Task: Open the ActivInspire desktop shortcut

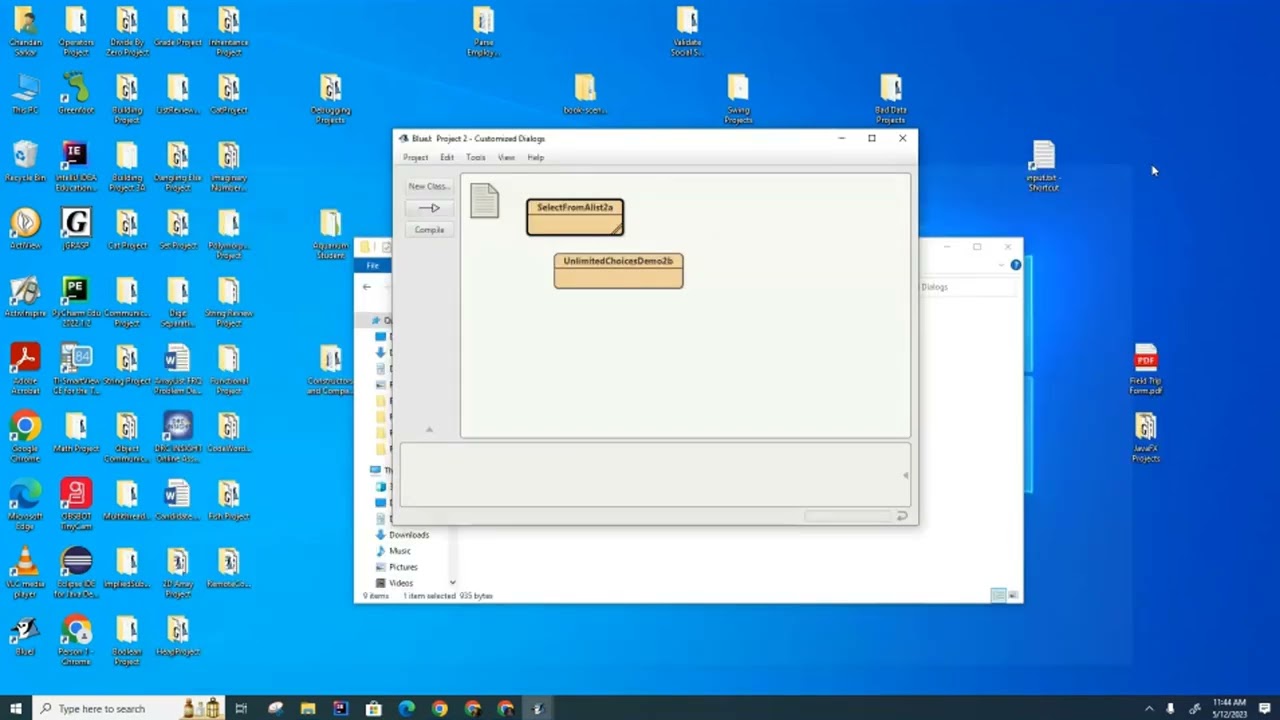Action: [25, 297]
